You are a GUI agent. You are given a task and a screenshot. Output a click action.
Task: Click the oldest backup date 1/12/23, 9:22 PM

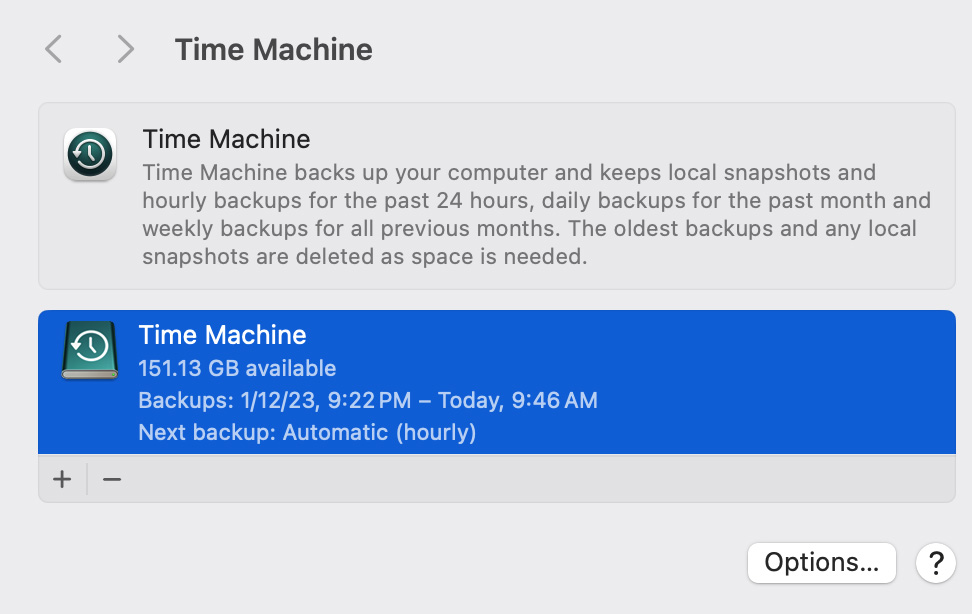(325, 401)
